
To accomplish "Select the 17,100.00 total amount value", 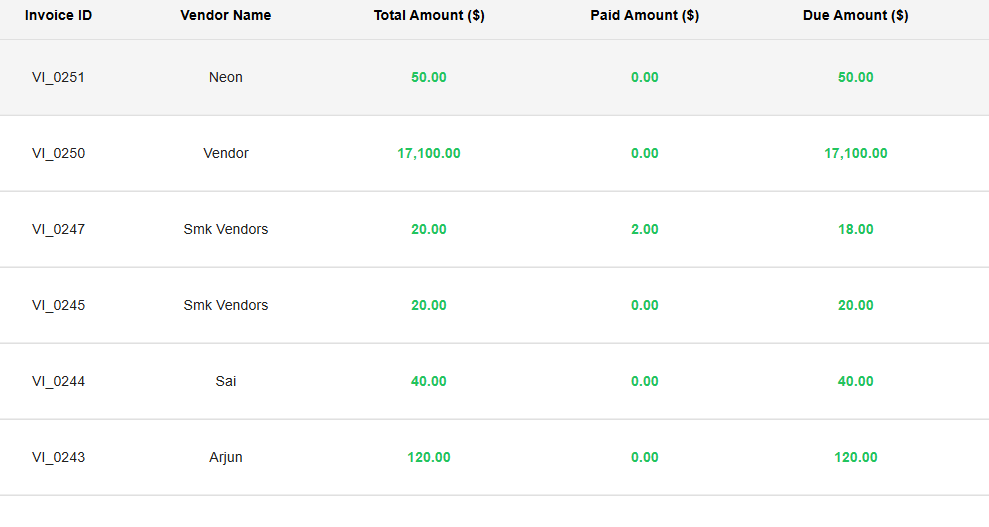I will (429, 153).
